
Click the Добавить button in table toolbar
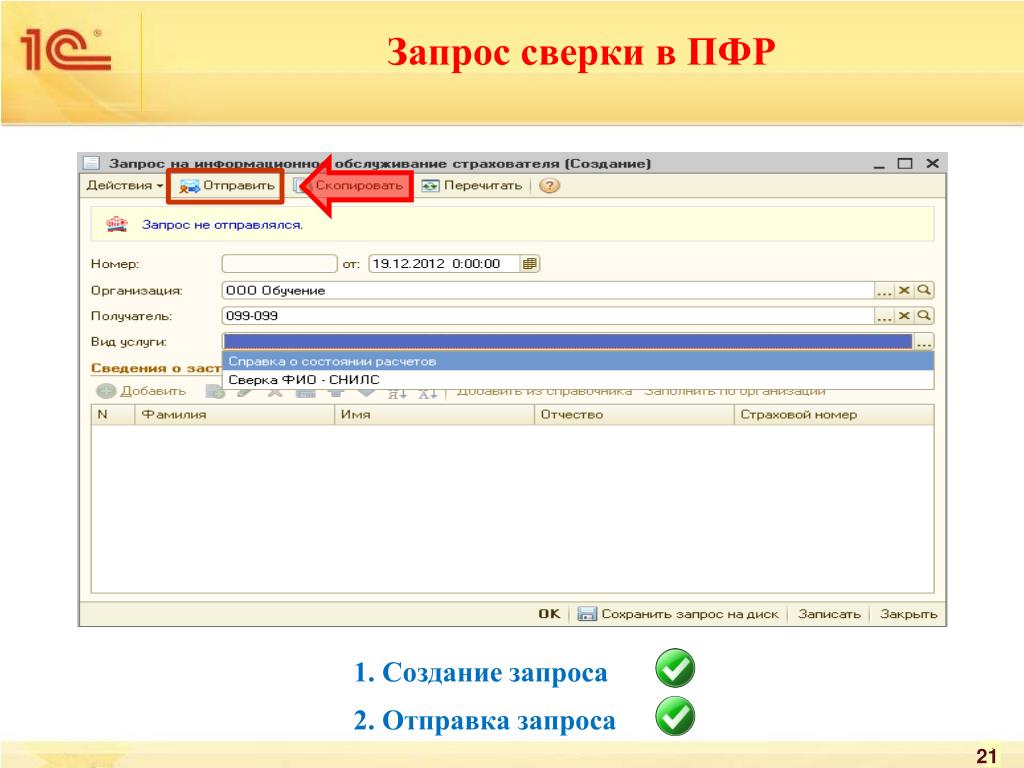click(x=141, y=391)
